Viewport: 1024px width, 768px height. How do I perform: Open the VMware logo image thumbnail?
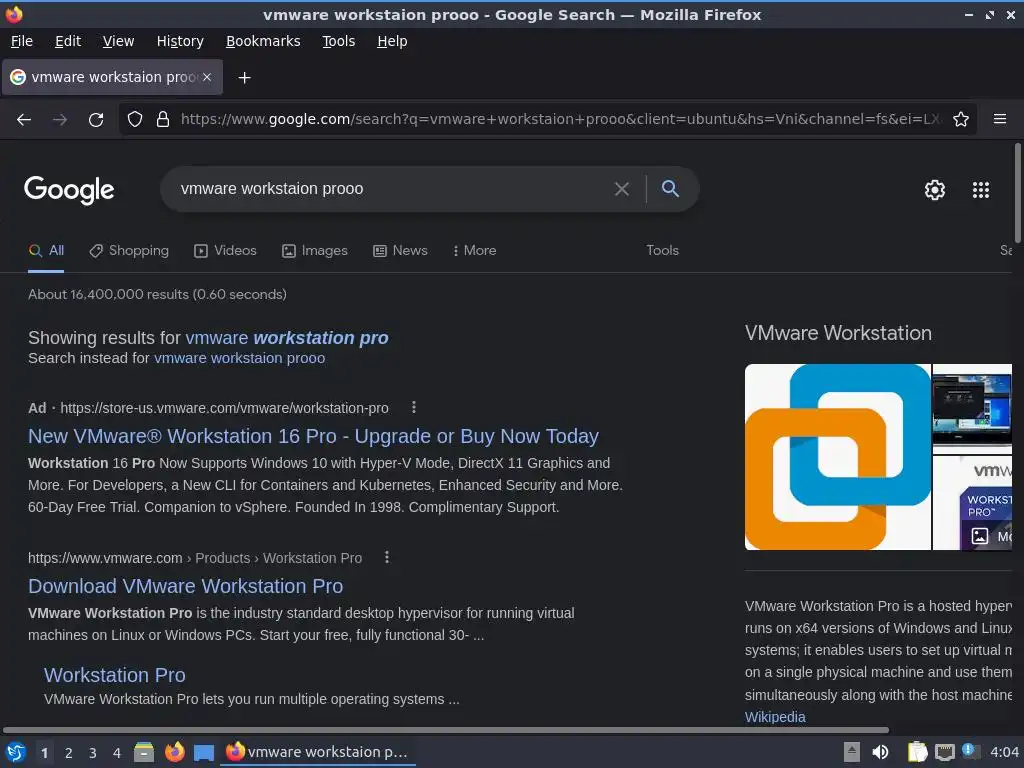click(838, 457)
